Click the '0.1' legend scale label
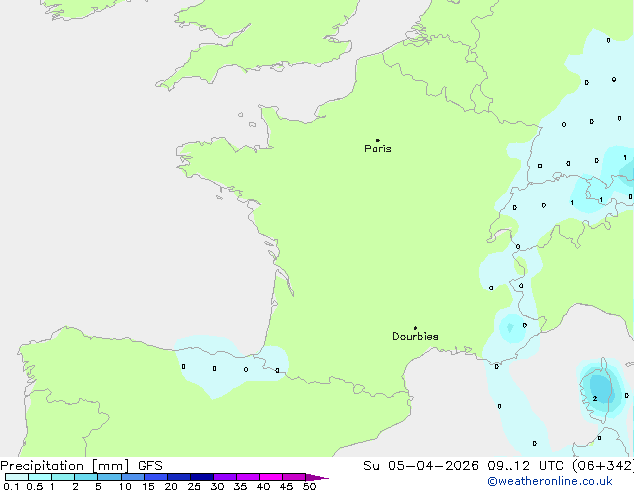This screenshot has height=490, width=634. point(11,486)
